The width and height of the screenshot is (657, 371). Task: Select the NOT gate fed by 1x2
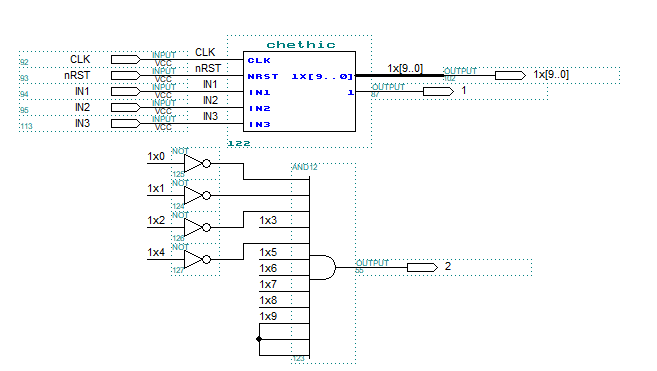click(x=197, y=227)
